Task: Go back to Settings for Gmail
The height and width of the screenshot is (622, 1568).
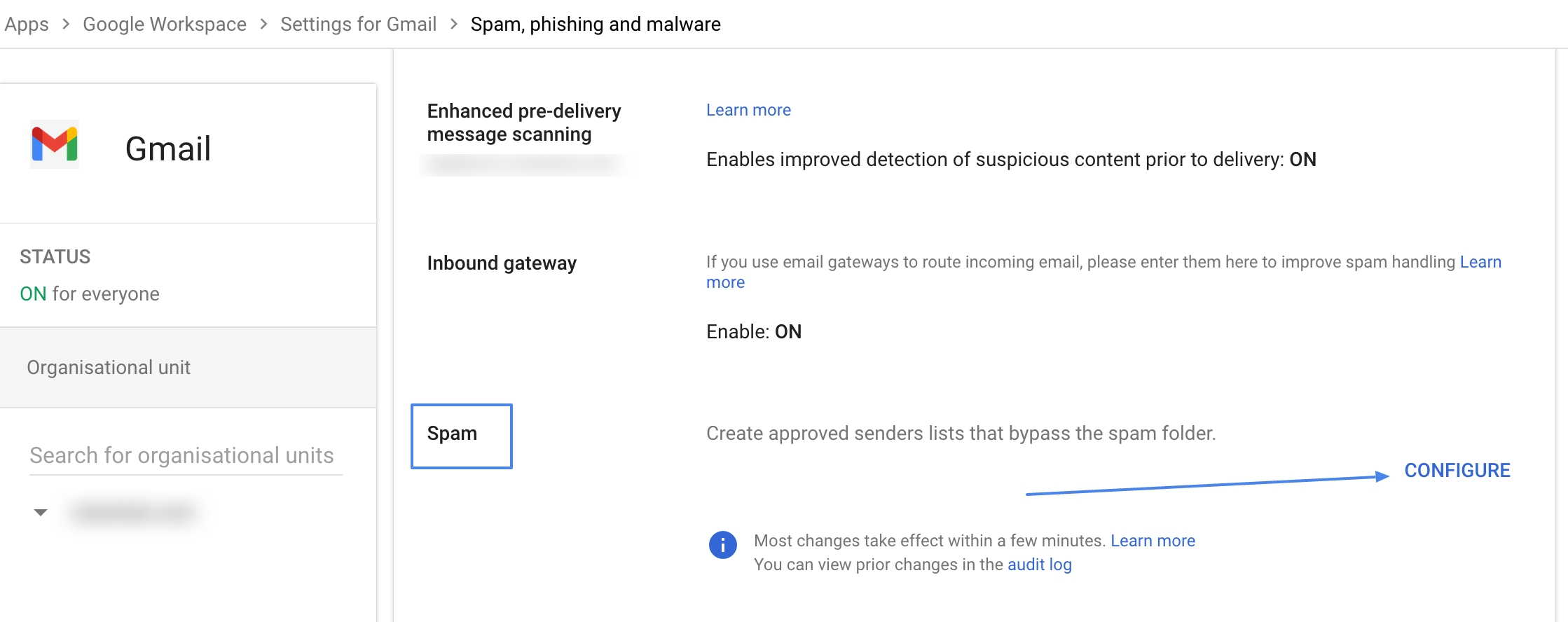Action: pos(358,23)
